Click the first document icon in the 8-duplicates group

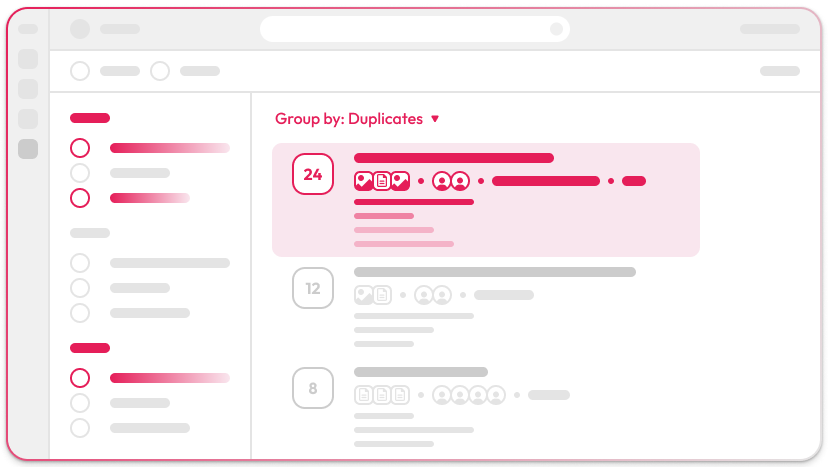(364, 395)
